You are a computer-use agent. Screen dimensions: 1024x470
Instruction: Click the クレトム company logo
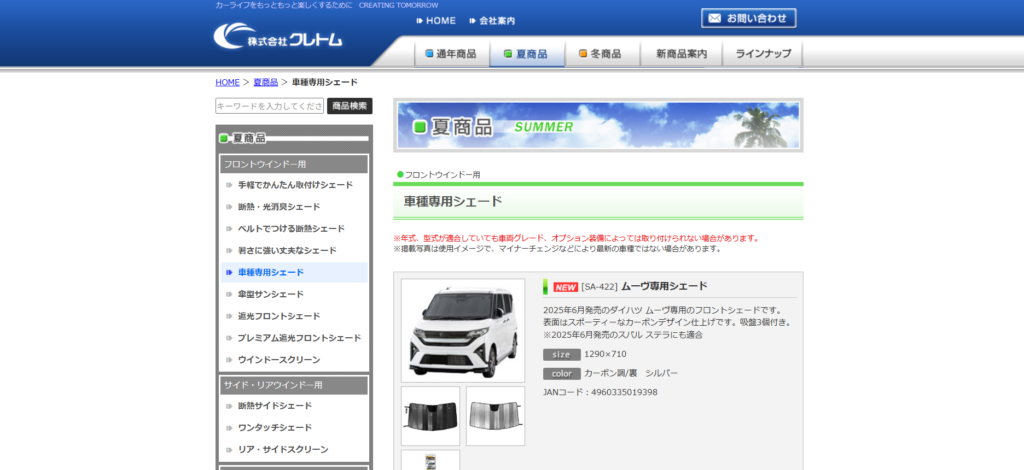pyautogui.click(x=278, y=37)
